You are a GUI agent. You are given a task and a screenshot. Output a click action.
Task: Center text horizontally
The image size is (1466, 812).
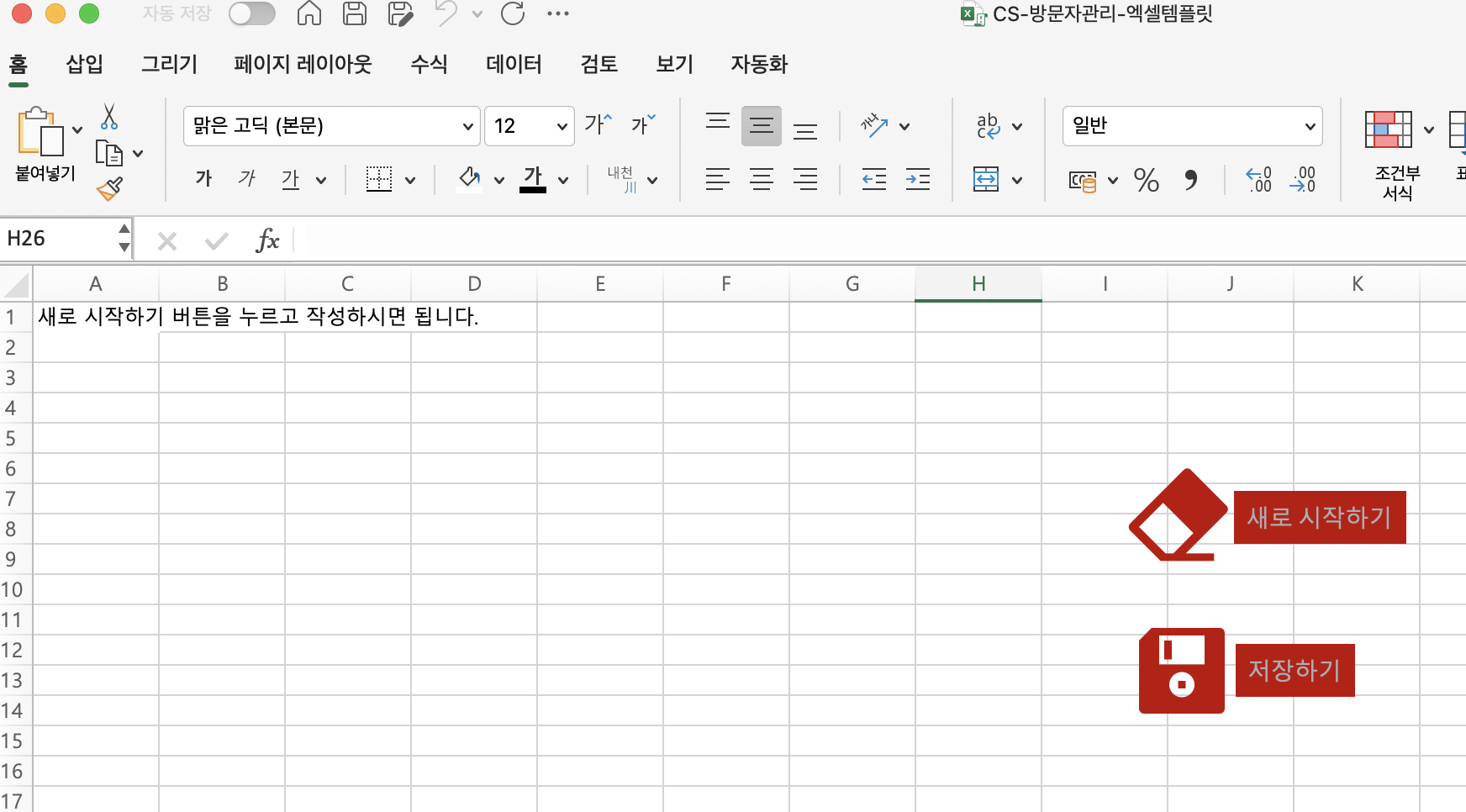click(762, 179)
